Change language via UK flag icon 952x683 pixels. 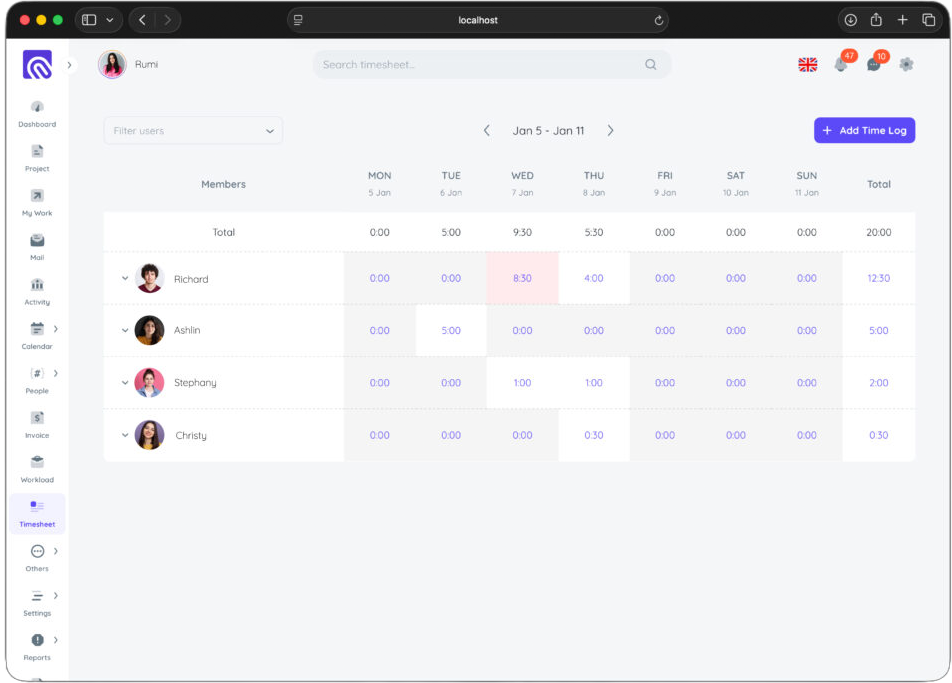808,64
